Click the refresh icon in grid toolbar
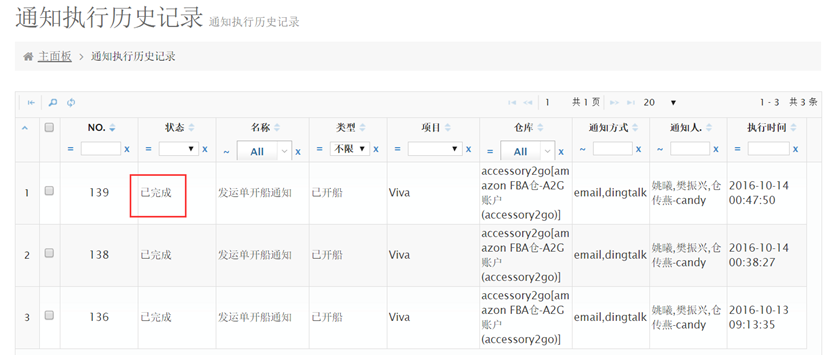 (x=71, y=103)
